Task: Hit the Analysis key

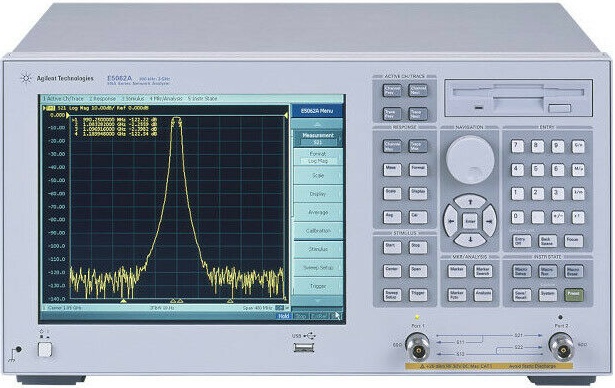Action: tap(483, 294)
